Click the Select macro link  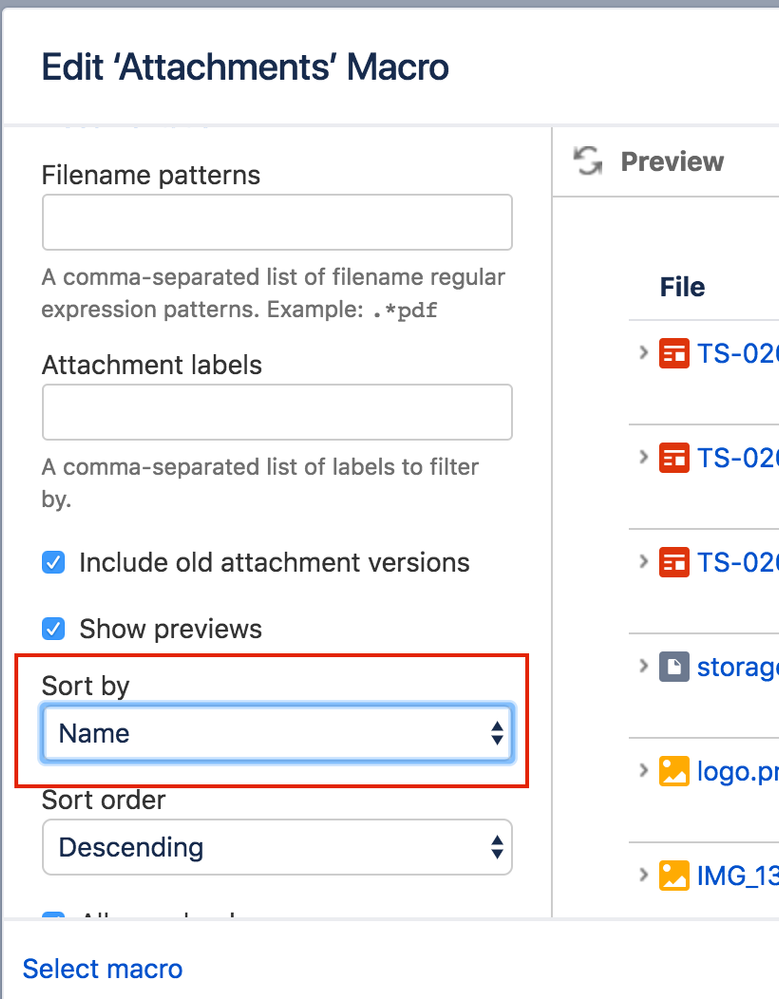click(x=103, y=969)
